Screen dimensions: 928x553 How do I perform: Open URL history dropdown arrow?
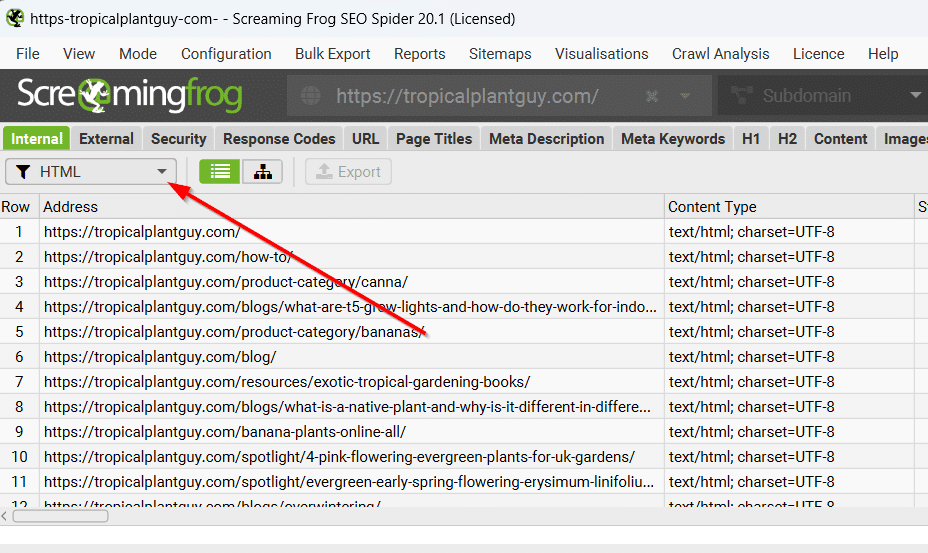tap(685, 95)
